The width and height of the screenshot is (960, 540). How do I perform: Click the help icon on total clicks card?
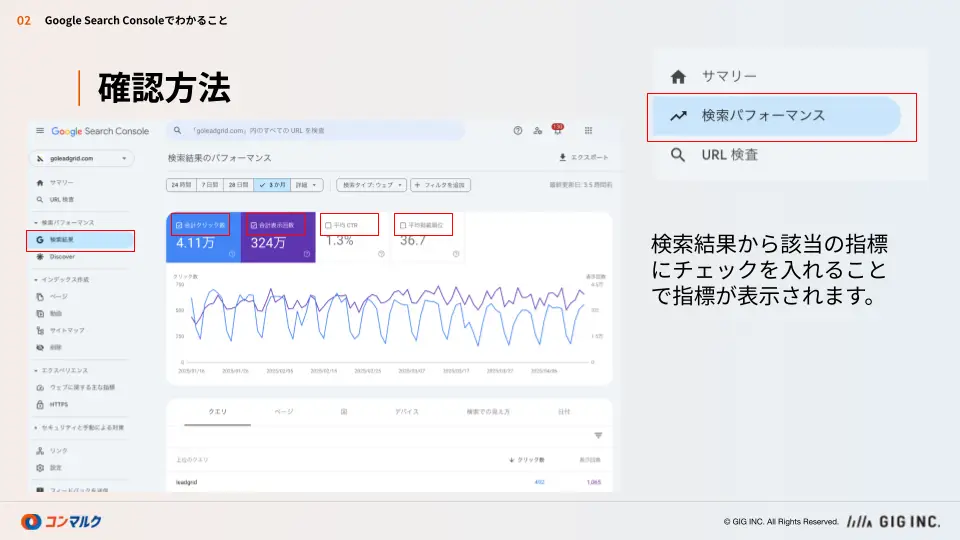[232, 254]
